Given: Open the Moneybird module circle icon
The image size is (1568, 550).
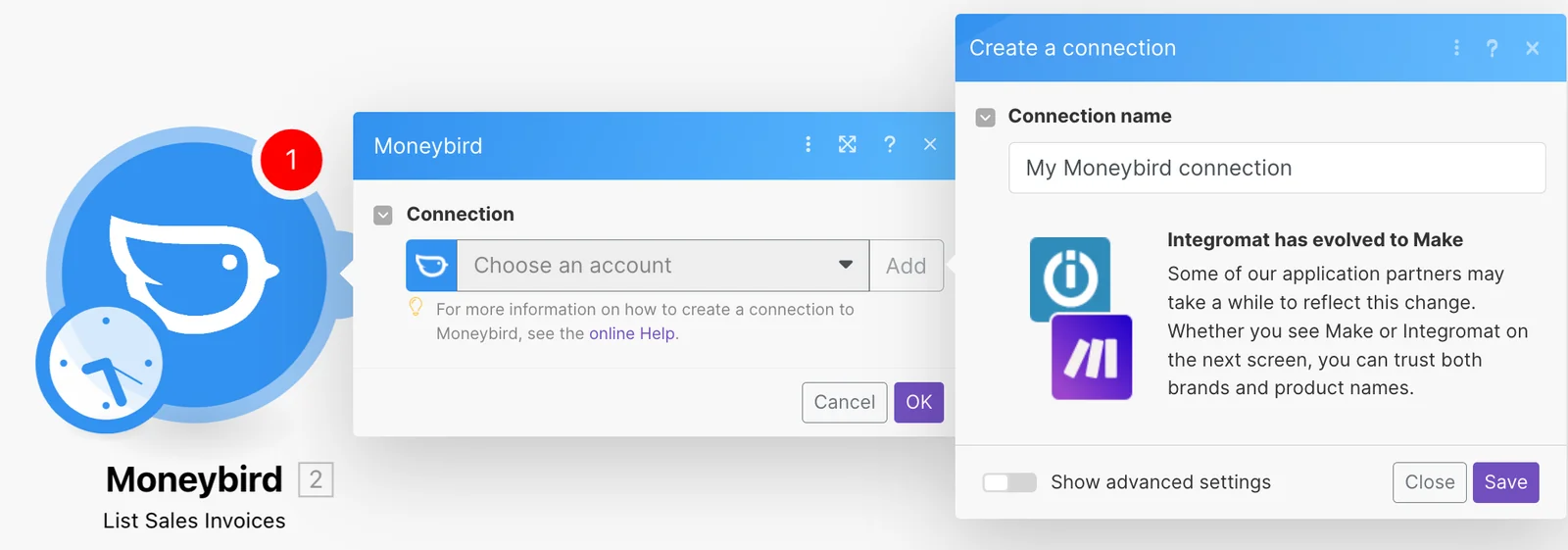Looking at the screenshot, I should 194,275.
